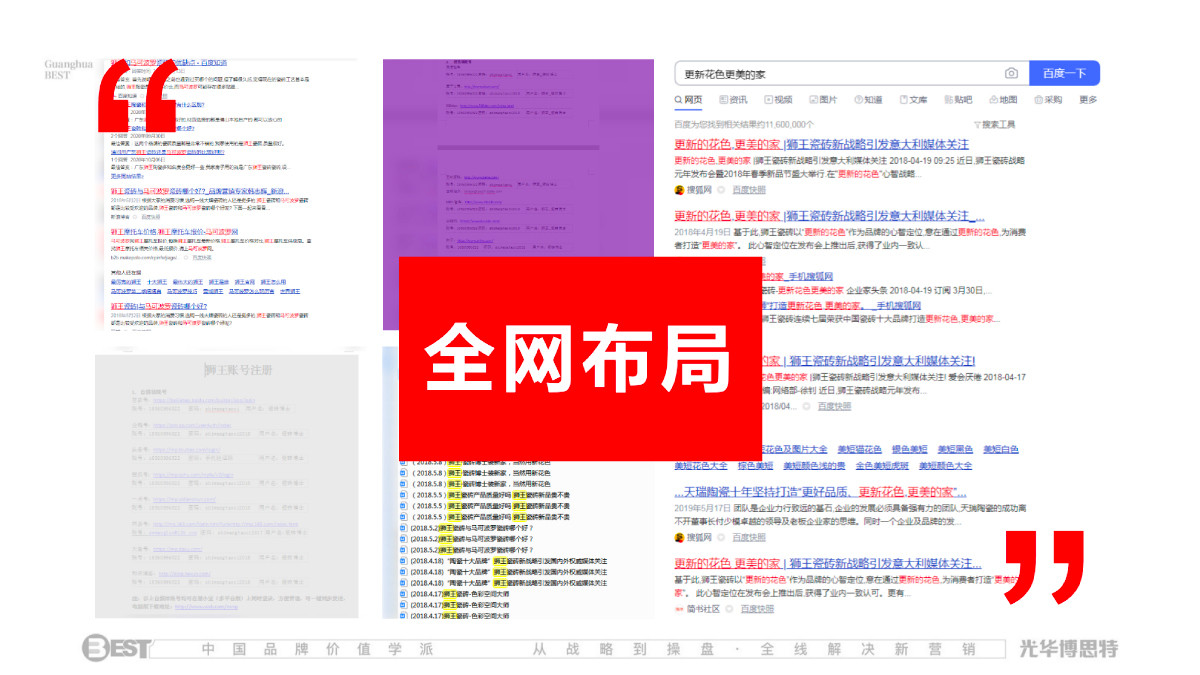The width and height of the screenshot is (1200, 675).
Task: Click the 狮王账号注册 document heading
Action: click(238, 370)
